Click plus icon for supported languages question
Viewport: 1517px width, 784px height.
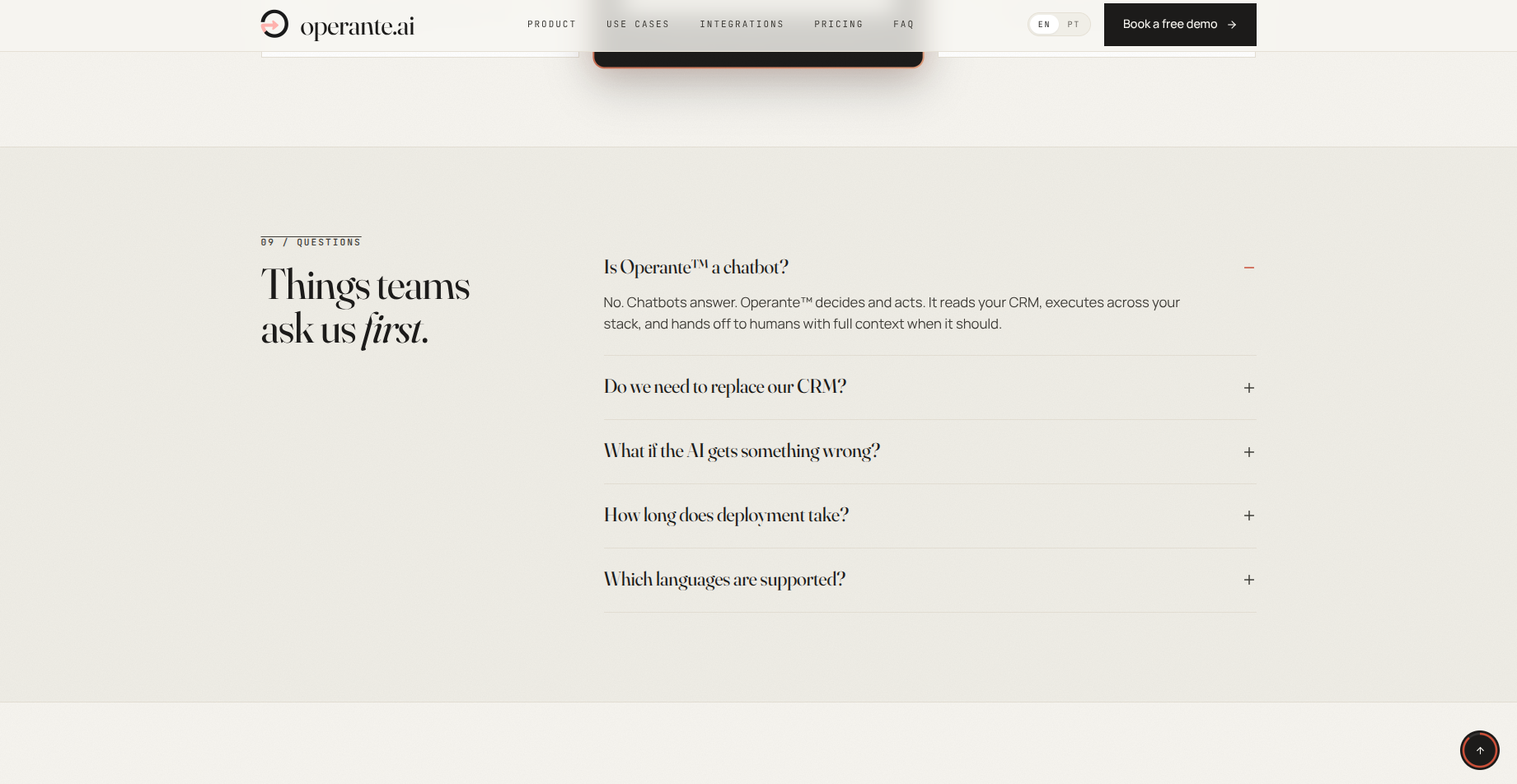[x=1249, y=580]
